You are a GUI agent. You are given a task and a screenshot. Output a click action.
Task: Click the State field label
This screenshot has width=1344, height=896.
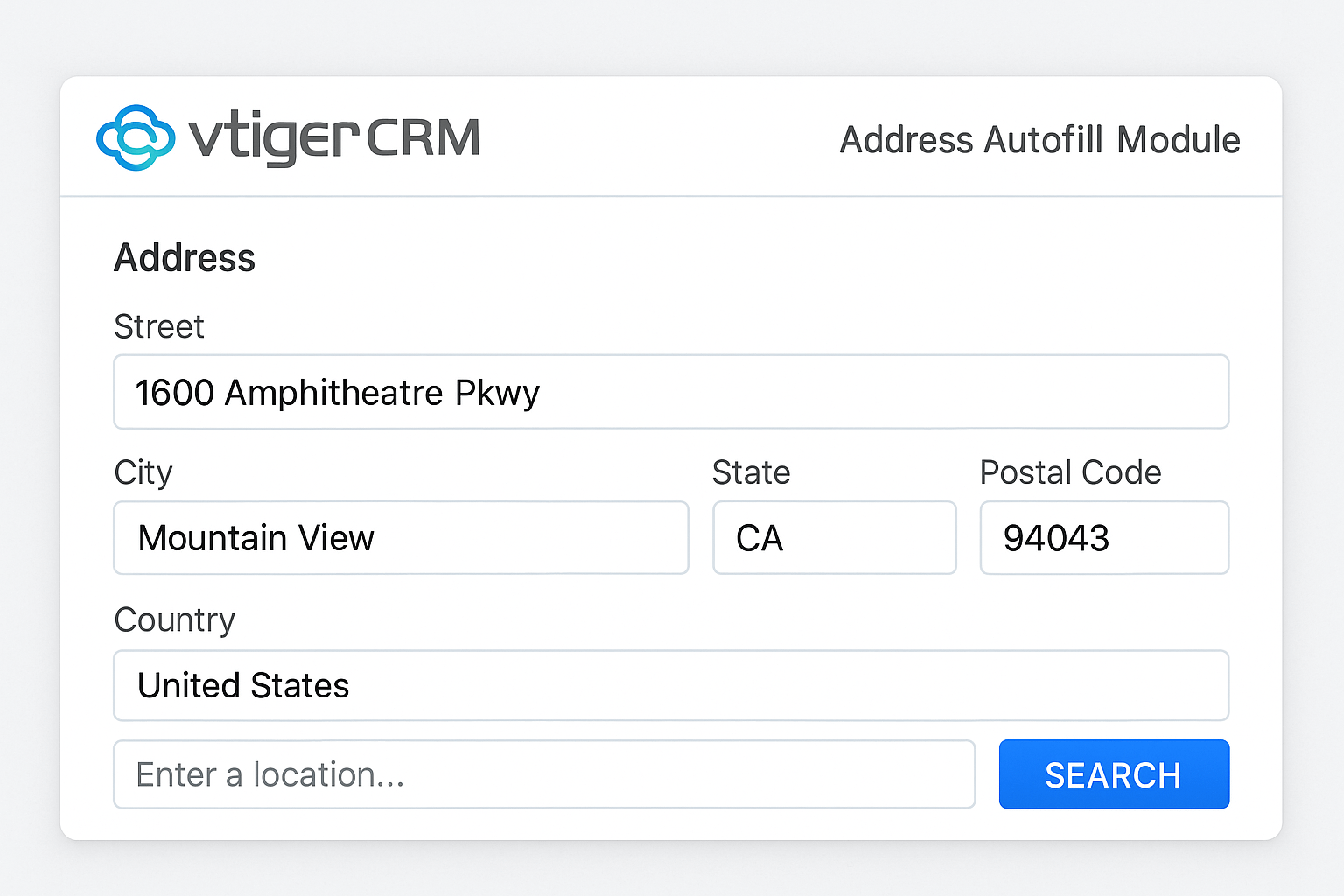(751, 472)
